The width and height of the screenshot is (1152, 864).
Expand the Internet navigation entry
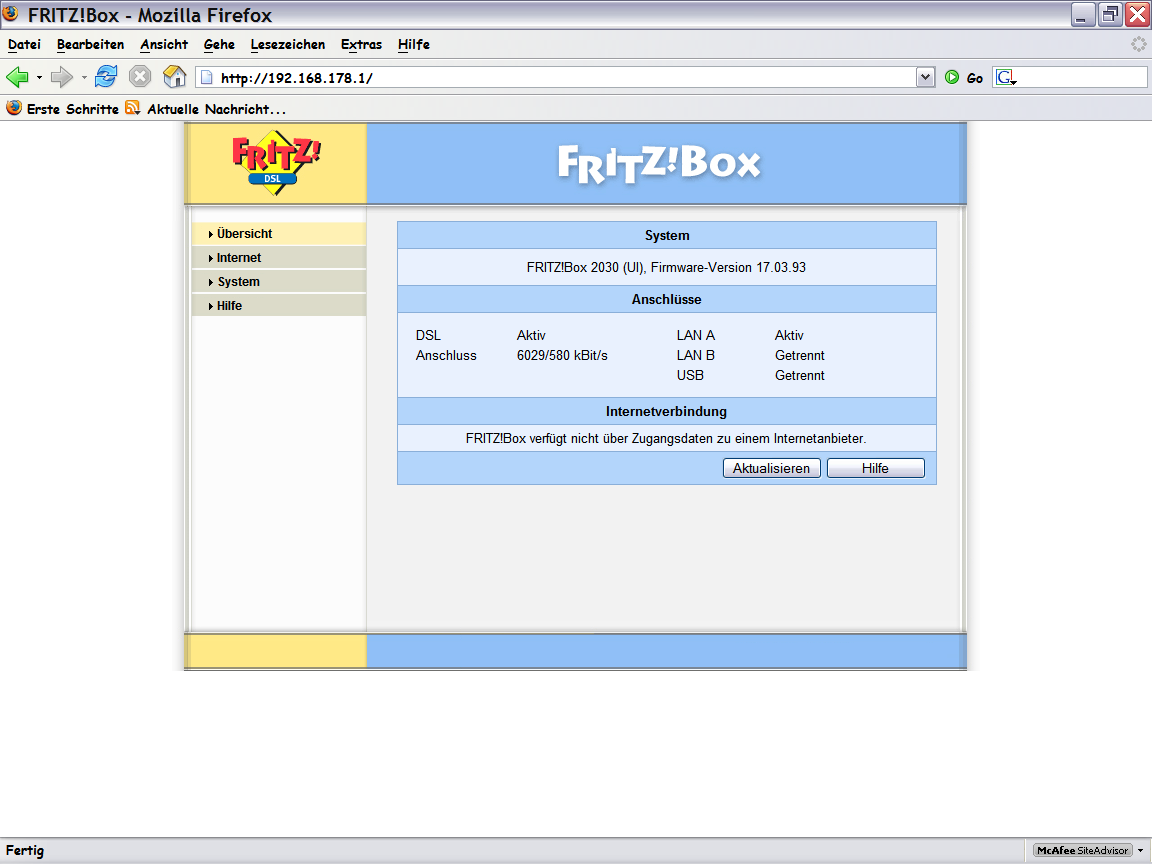pos(278,258)
